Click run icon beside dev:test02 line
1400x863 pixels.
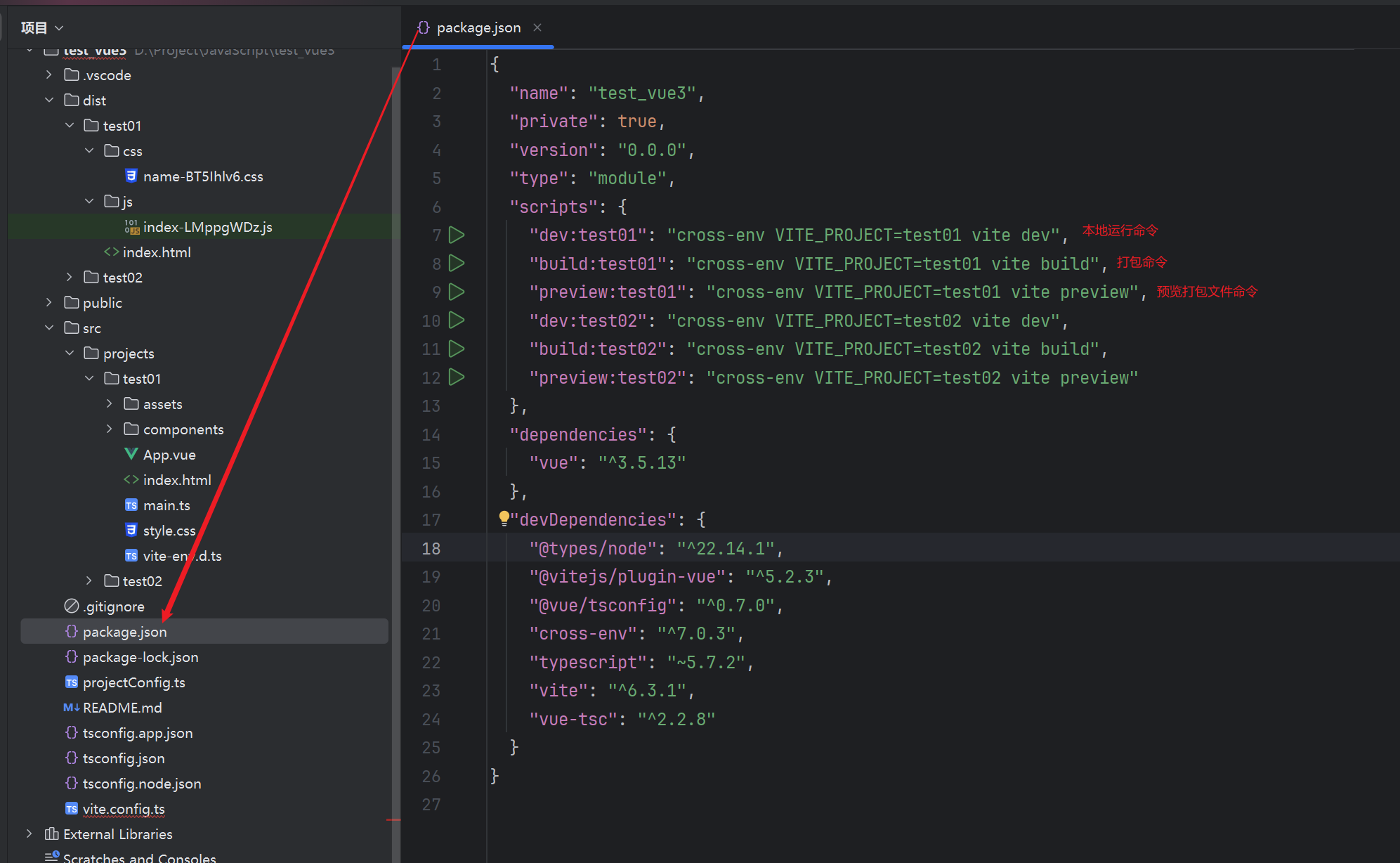[x=457, y=320]
